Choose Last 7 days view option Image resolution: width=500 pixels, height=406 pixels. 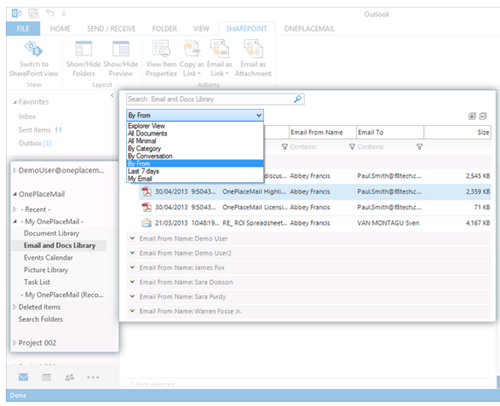[x=195, y=171]
